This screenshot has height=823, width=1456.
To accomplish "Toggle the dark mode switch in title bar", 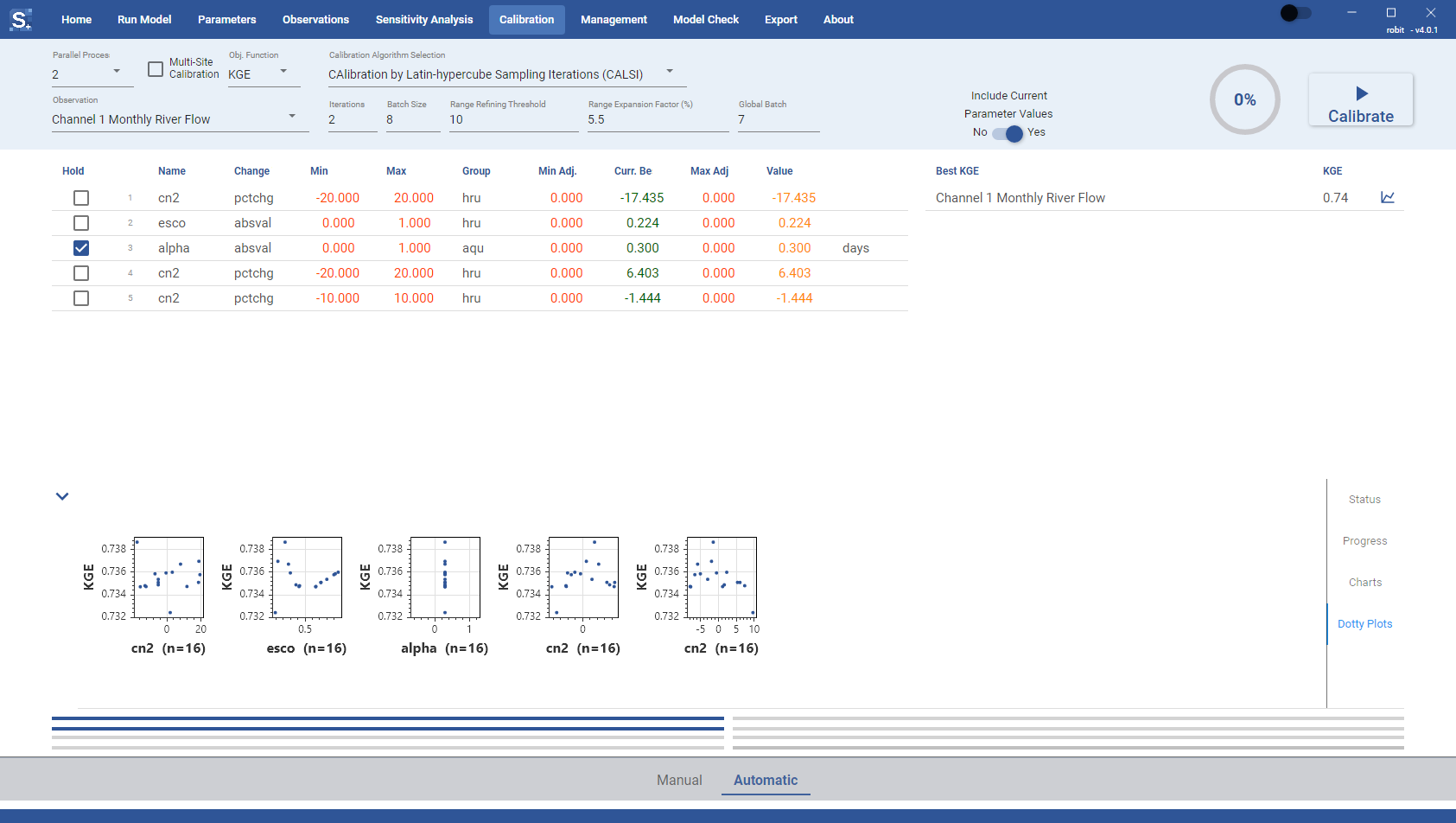I will pos(1295,13).
